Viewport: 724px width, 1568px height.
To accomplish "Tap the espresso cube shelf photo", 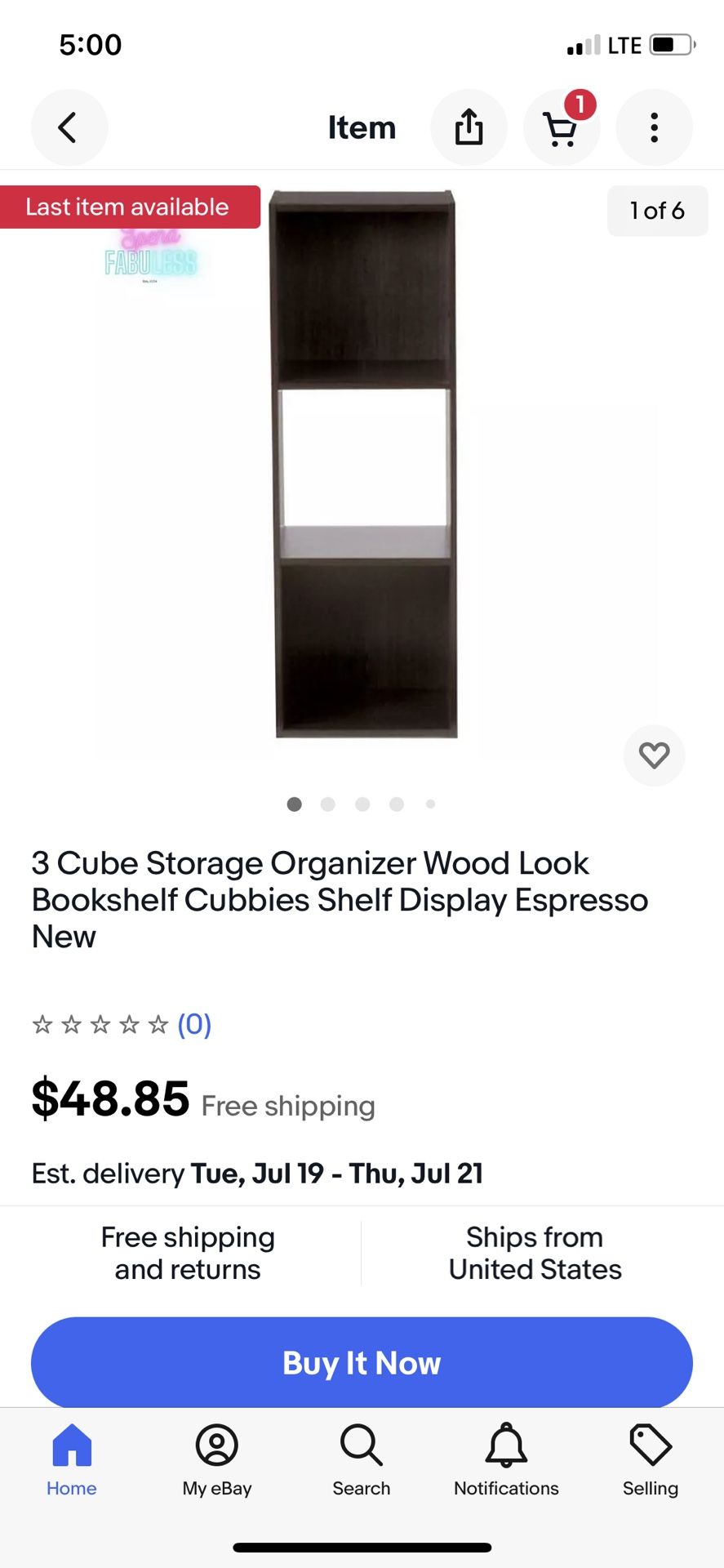I will 363,464.
